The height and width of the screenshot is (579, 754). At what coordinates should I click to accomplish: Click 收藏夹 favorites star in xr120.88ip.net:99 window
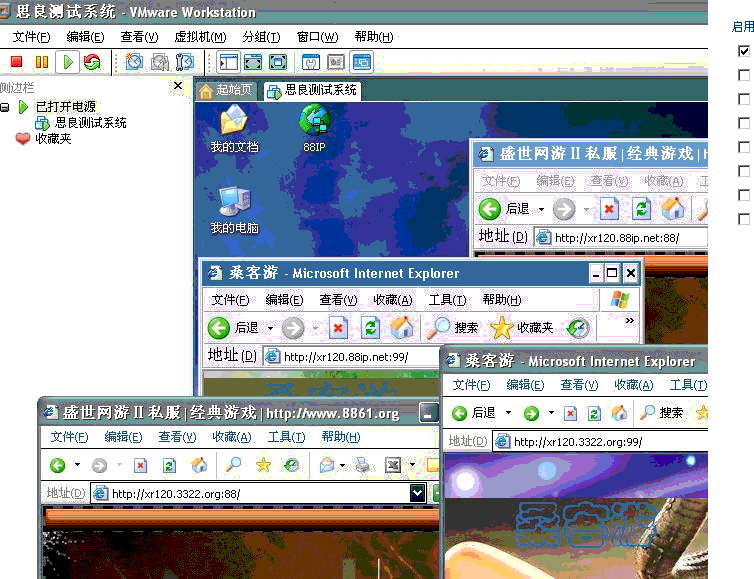pyautogui.click(x=522, y=328)
